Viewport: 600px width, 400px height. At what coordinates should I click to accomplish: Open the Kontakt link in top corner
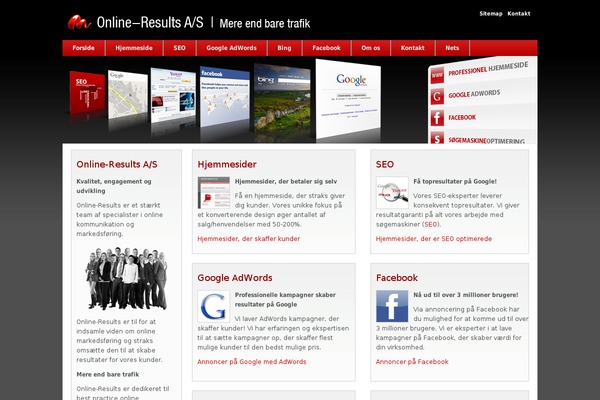[x=518, y=14]
